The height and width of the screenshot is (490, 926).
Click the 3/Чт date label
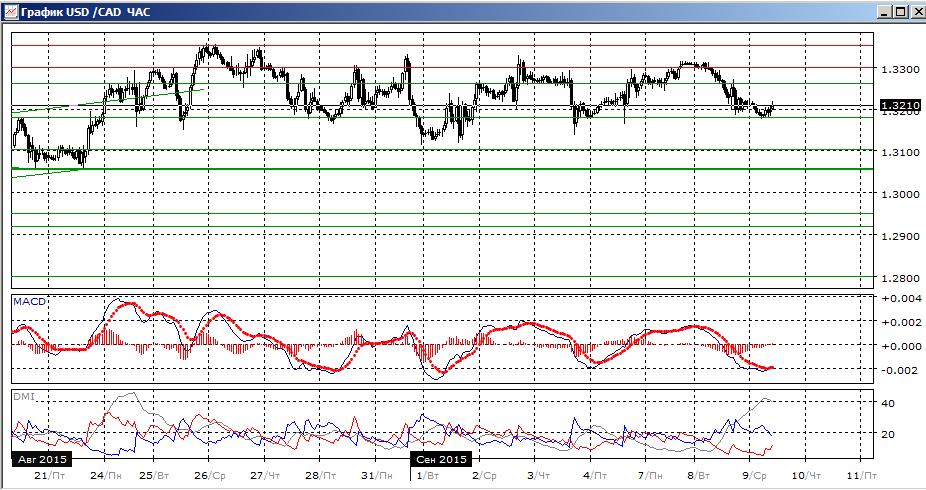point(539,475)
